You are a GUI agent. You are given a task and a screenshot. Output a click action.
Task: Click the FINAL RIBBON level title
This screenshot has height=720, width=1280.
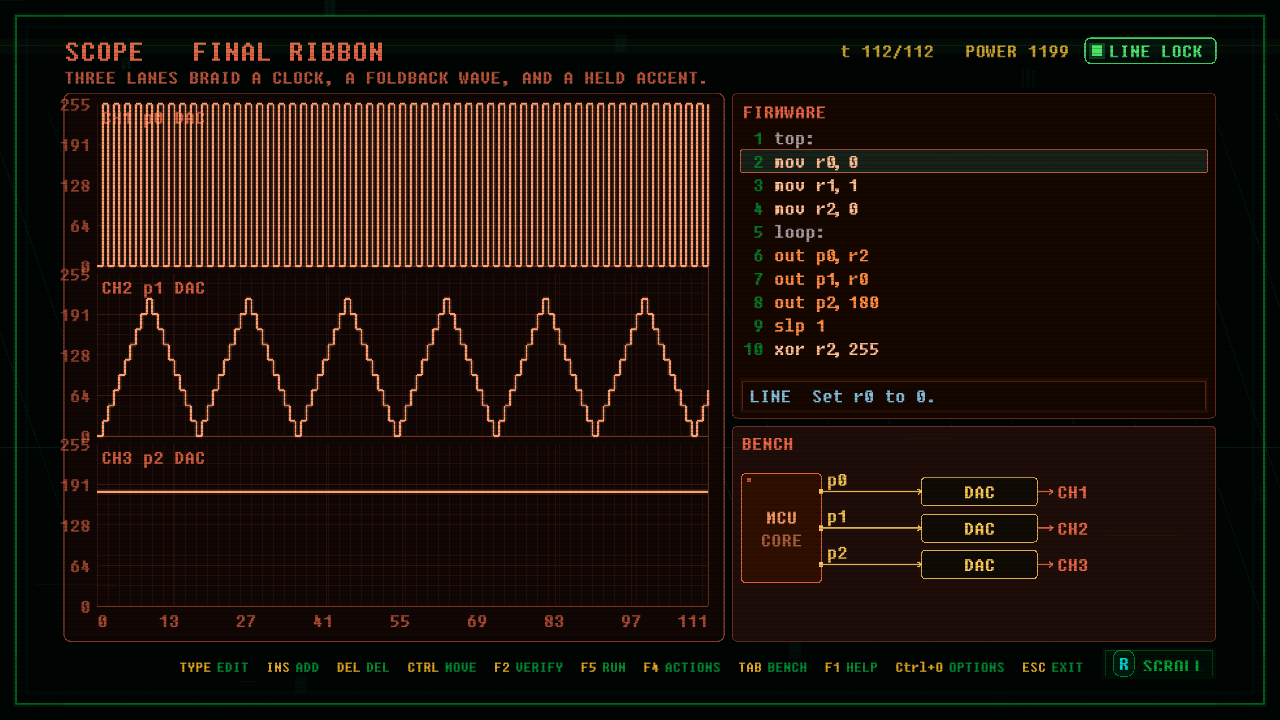click(288, 52)
